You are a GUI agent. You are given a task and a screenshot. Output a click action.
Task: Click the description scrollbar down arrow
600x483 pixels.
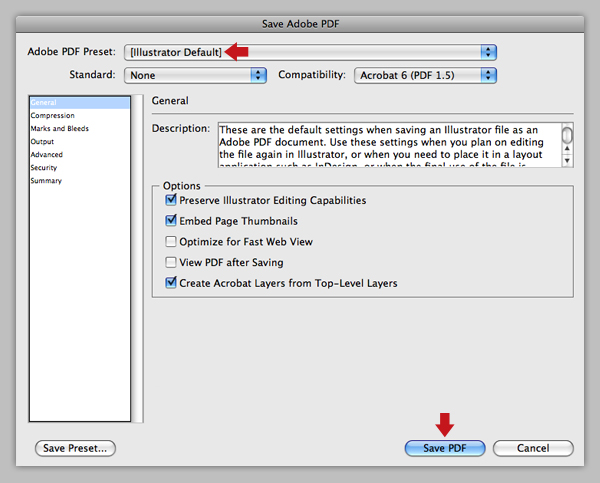[567, 161]
